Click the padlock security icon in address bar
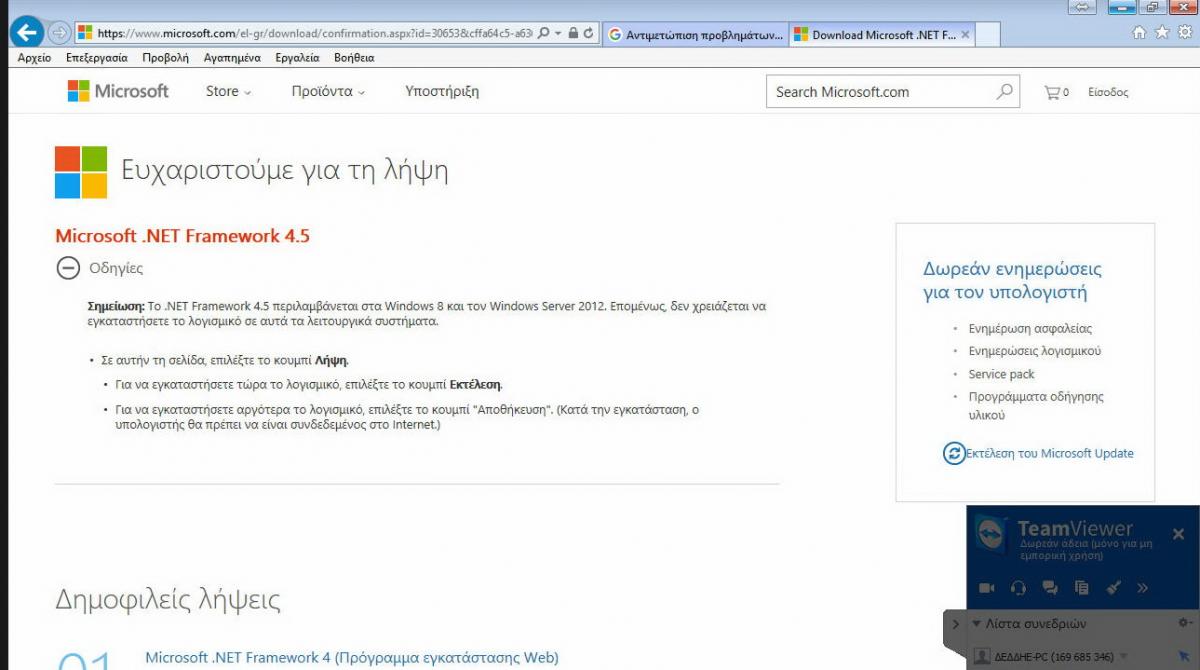The width and height of the screenshot is (1200, 670). pos(573,33)
